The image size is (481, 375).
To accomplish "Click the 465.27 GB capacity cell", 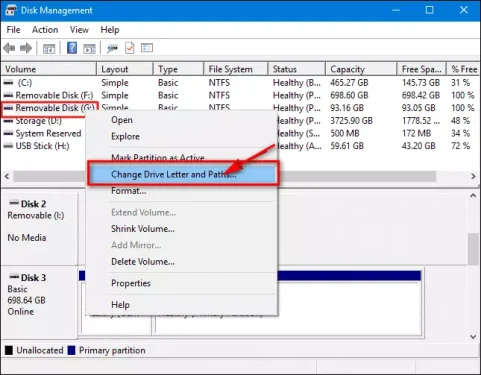I will click(x=349, y=83).
